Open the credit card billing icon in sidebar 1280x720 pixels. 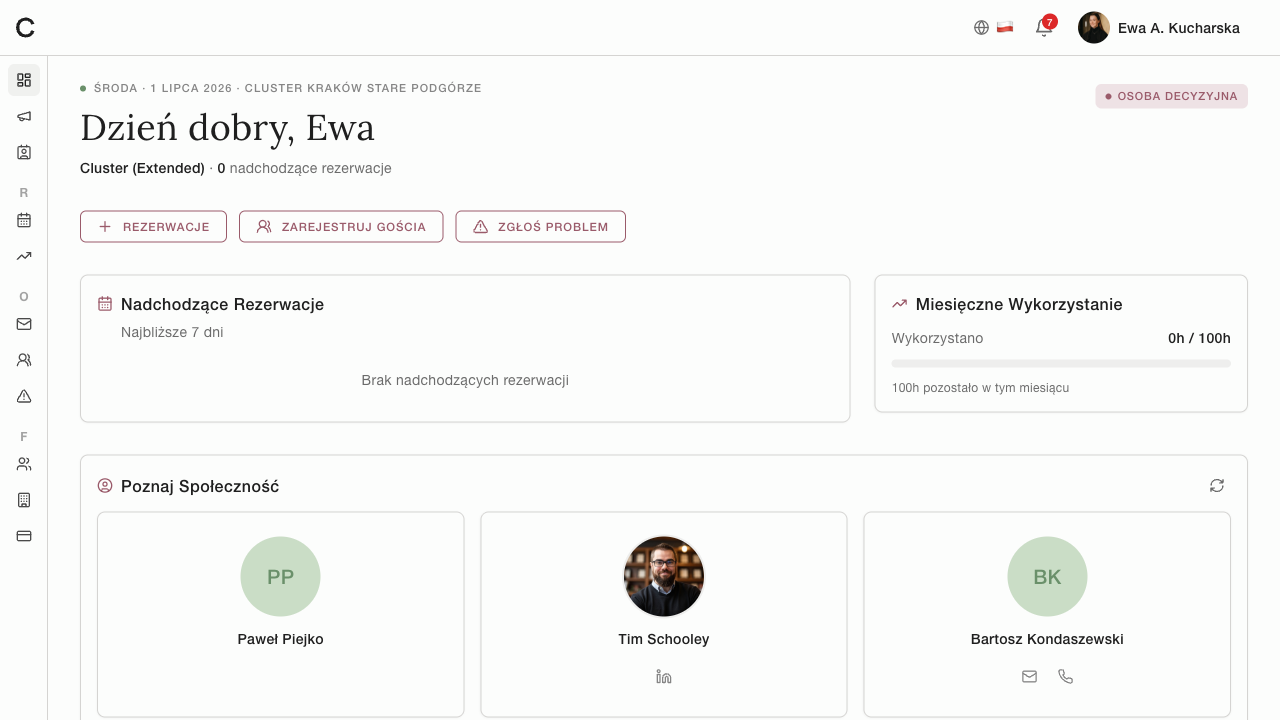(24, 536)
